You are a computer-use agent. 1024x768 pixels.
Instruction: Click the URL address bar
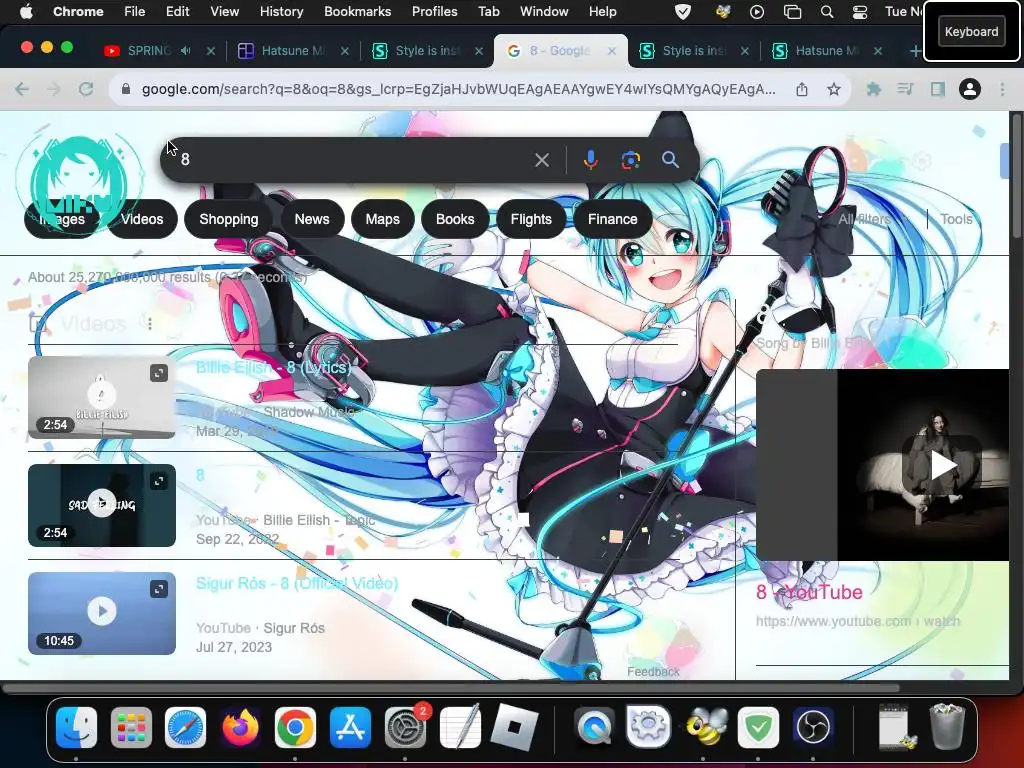pyautogui.click(x=458, y=89)
